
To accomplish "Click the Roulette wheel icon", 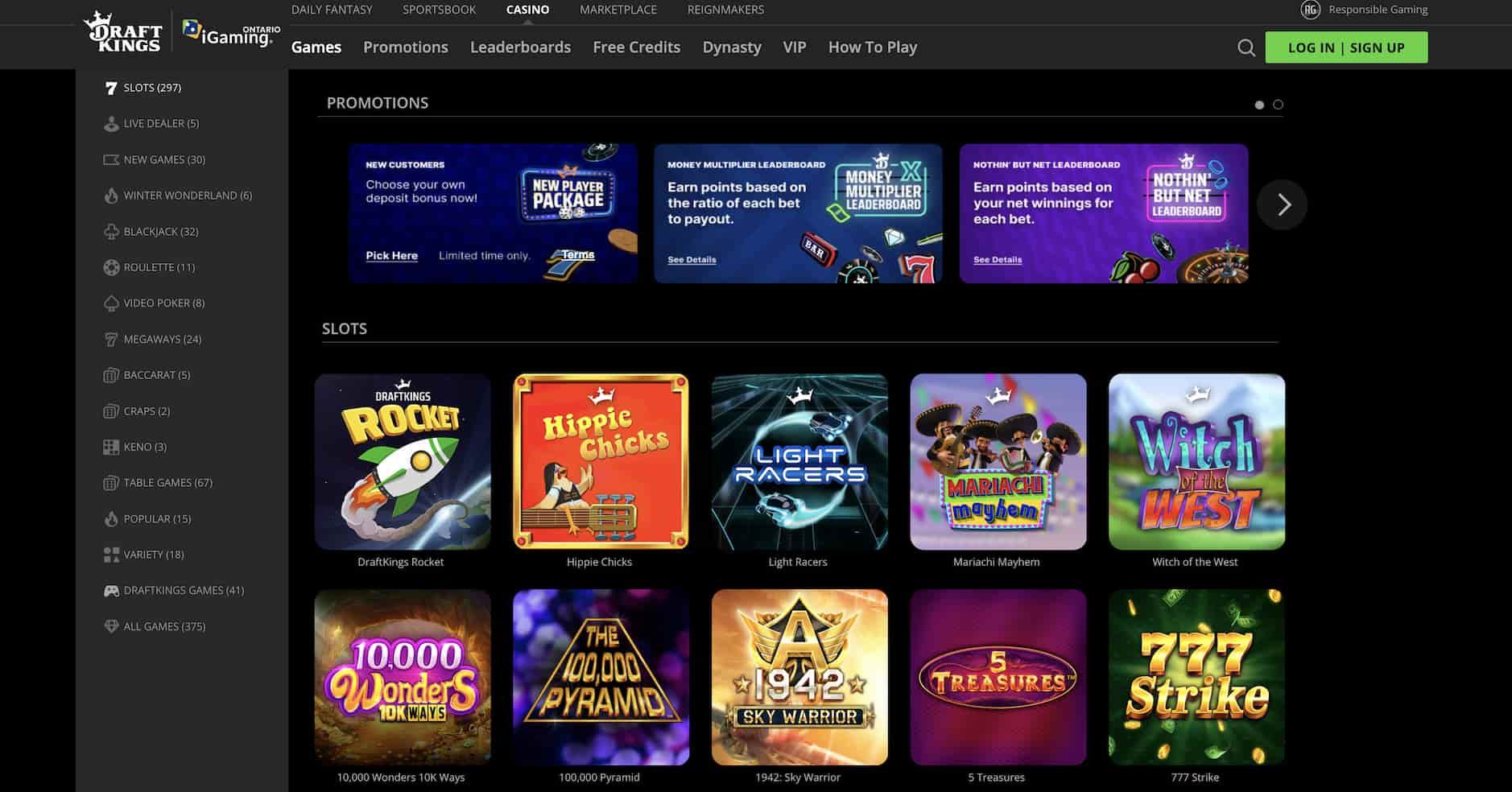I will click(x=111, y=267).
